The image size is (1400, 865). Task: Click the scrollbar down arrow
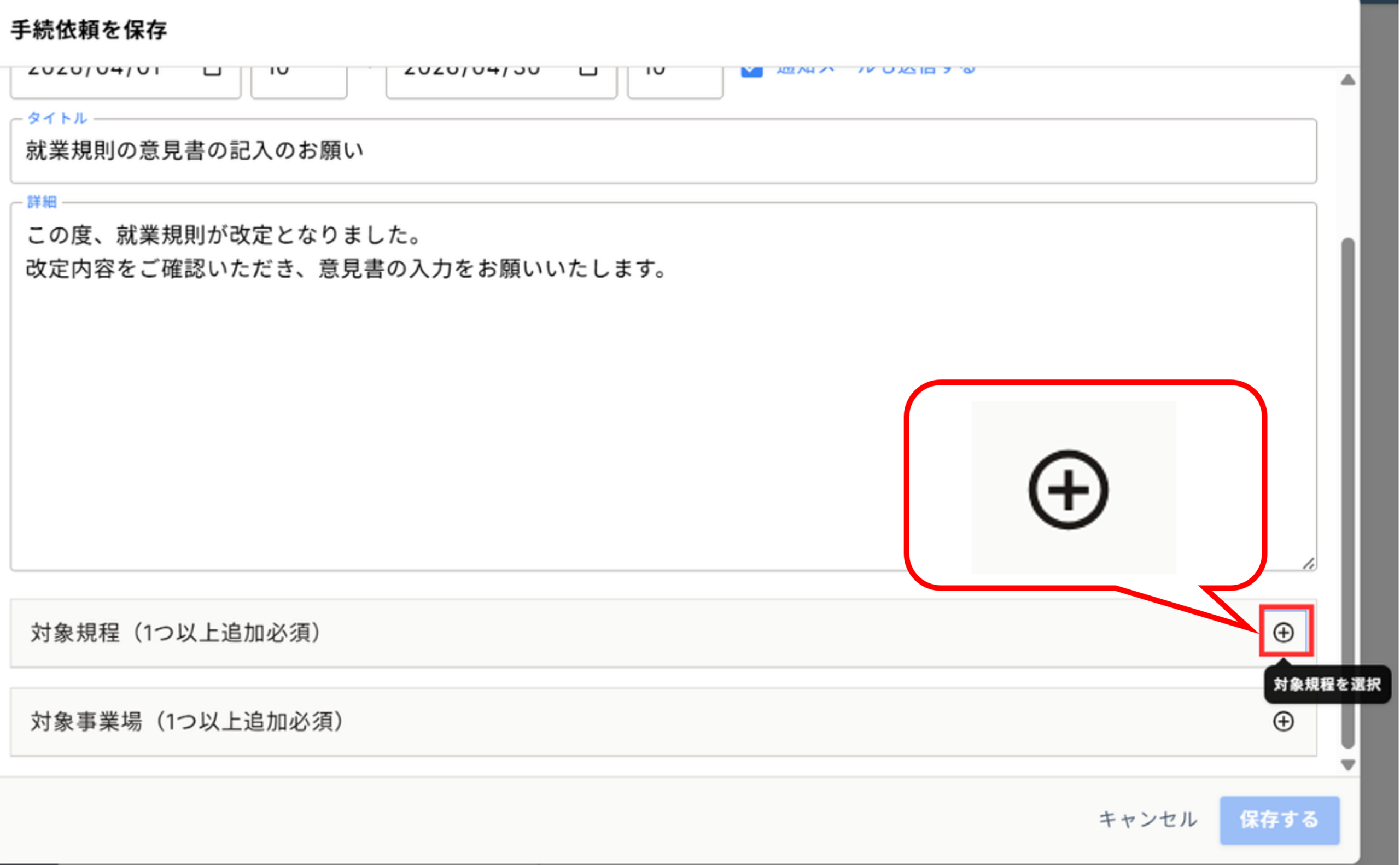1348,765
